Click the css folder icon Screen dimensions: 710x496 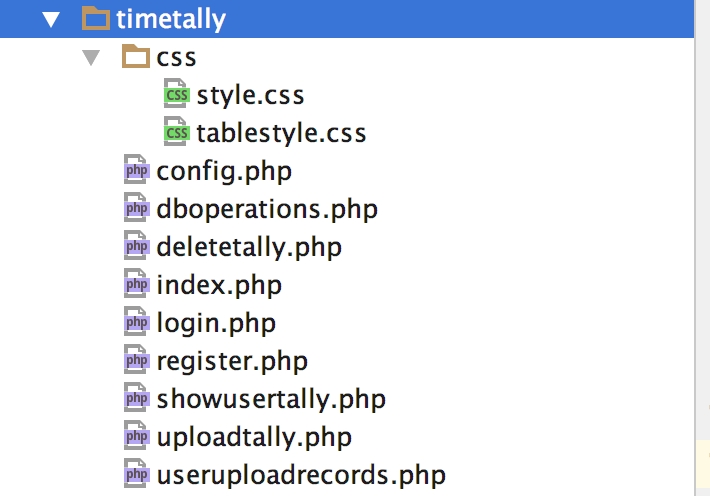pyautogui.click(x=136, y=56)
